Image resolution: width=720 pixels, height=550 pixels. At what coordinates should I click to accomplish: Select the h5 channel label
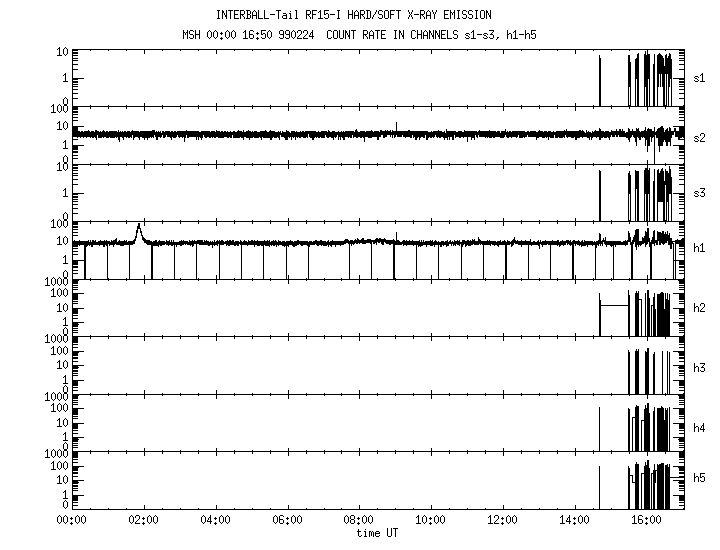pyautogui.click(x=700, y=479)
